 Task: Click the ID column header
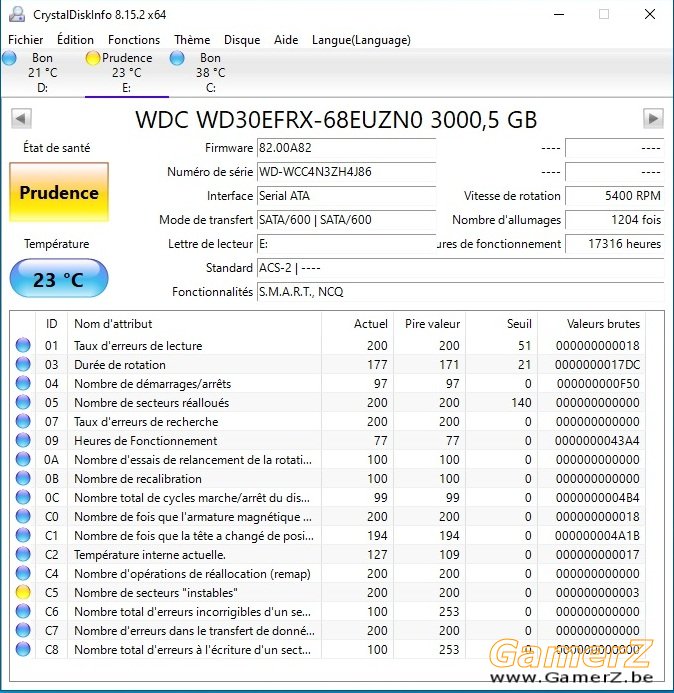51,324
